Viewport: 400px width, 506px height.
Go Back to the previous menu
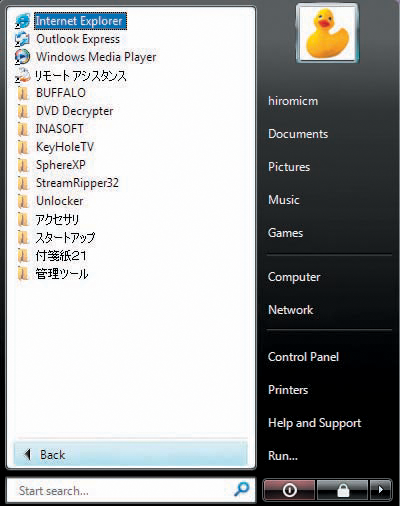click(x=131, y=454)
